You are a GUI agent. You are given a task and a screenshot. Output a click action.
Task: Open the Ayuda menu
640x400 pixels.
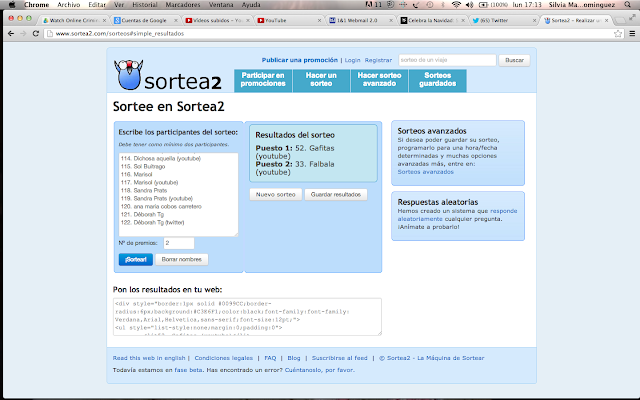[251, 4]
